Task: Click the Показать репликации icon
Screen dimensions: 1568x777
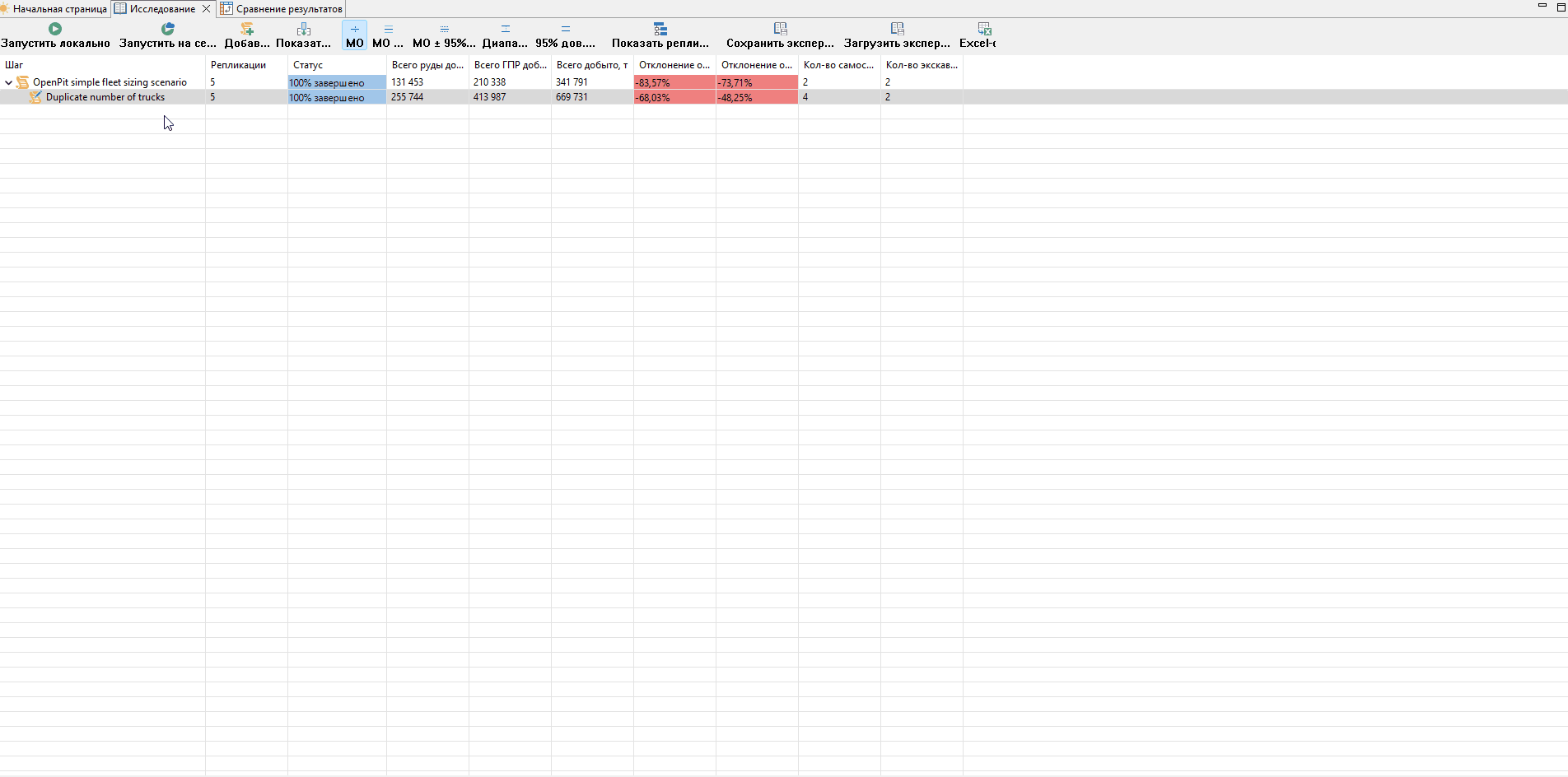Action: pyautogui.click(x=660, y=29)
